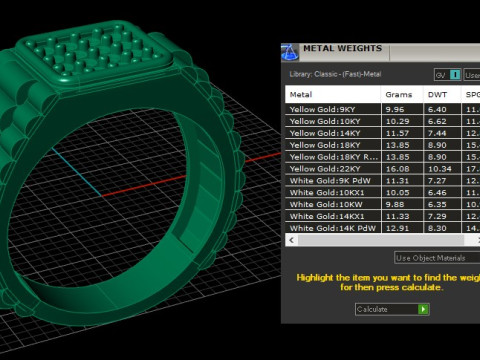Click the horizontal scrollbar track in table
This screenshot has height=360, width=480.
381,240
